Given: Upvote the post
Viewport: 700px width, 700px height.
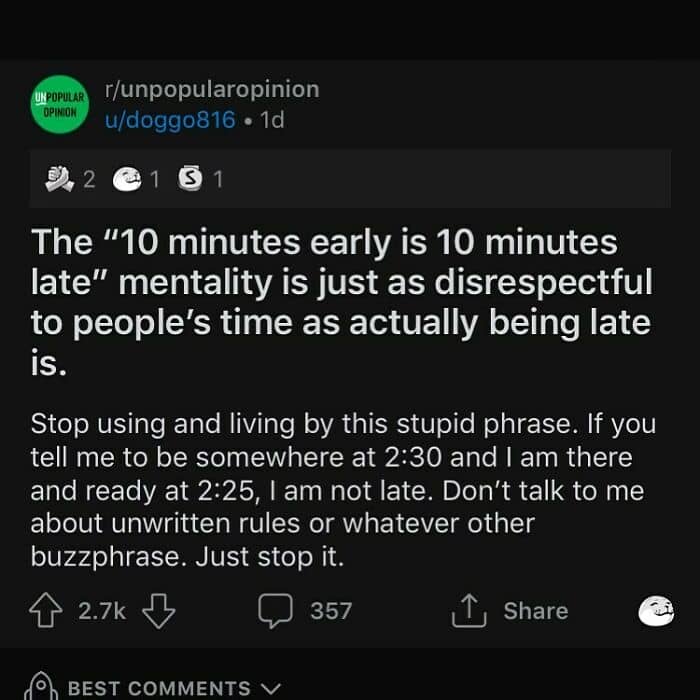Looking at the screenshot, I should 47,610.
